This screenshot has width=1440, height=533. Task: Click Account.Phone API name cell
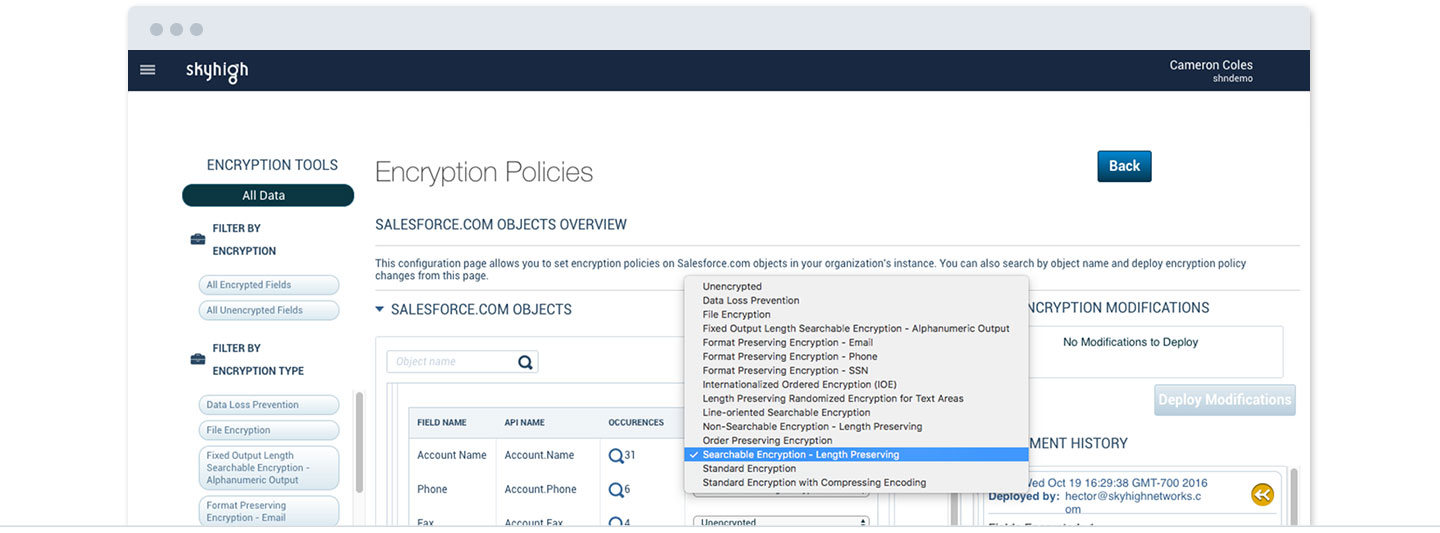point(540,489)
